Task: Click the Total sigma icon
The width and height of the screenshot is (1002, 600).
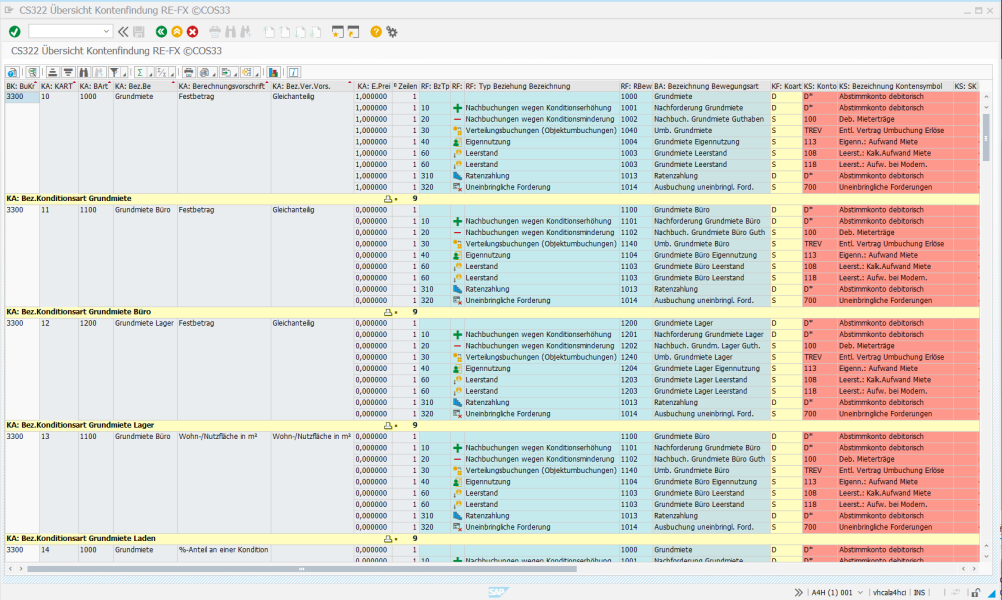Action: pyautogui.click(x=140, y=72)
